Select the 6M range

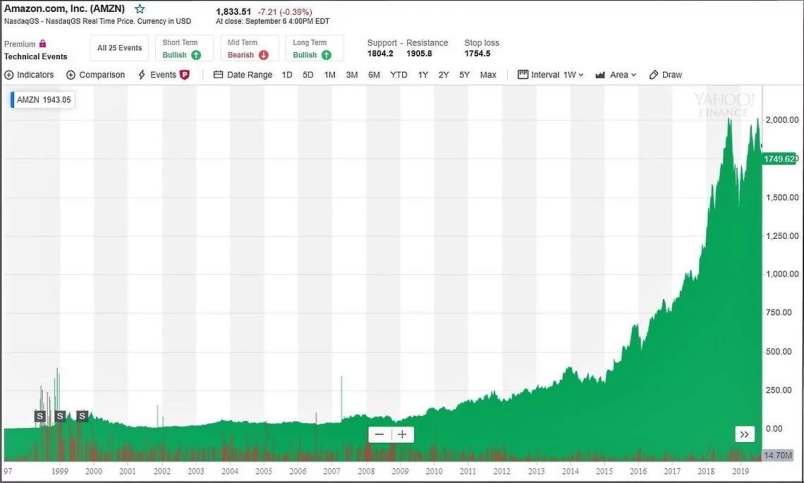click(374, 75)
